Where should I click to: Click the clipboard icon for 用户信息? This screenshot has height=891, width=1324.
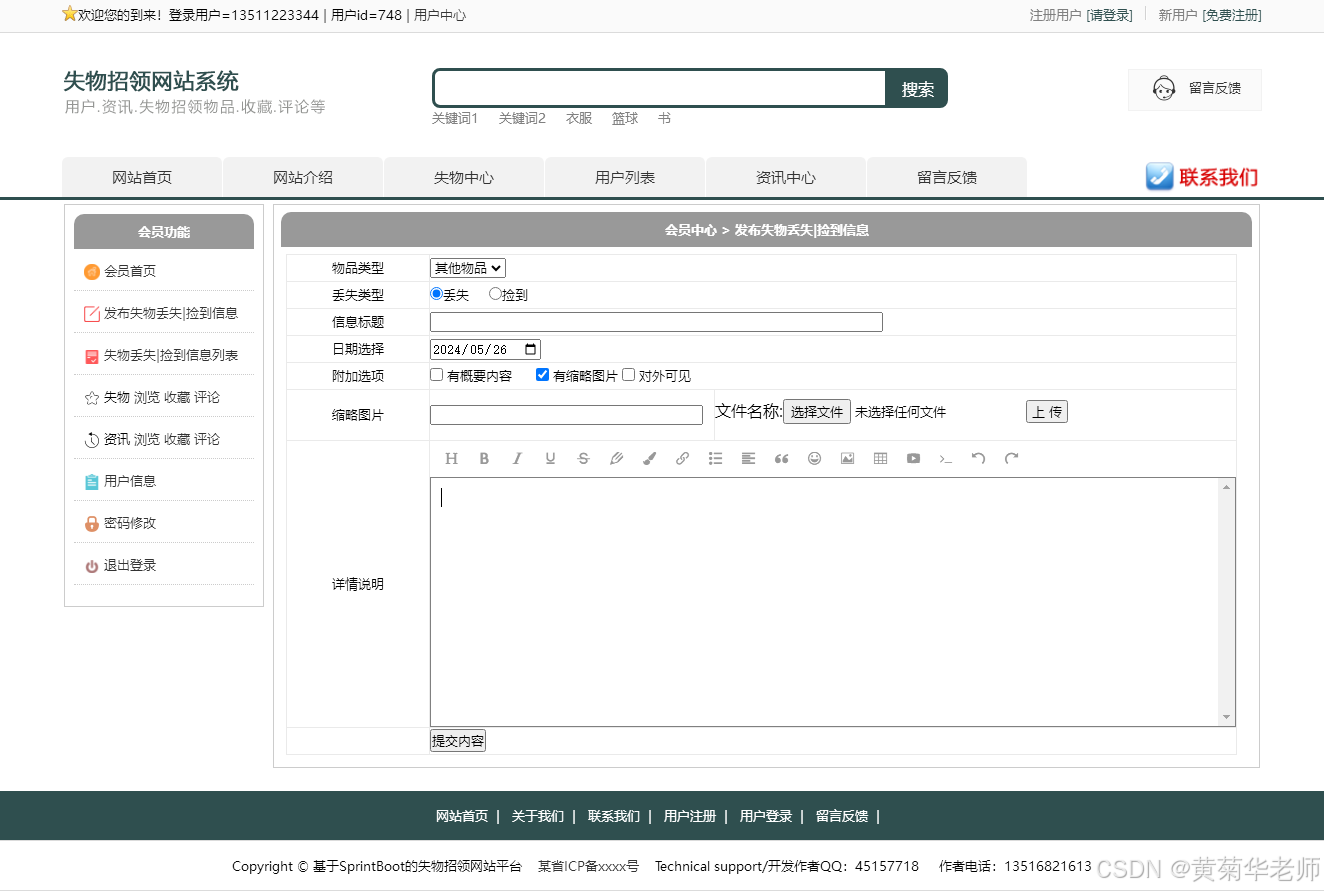(x=92, y=481)
